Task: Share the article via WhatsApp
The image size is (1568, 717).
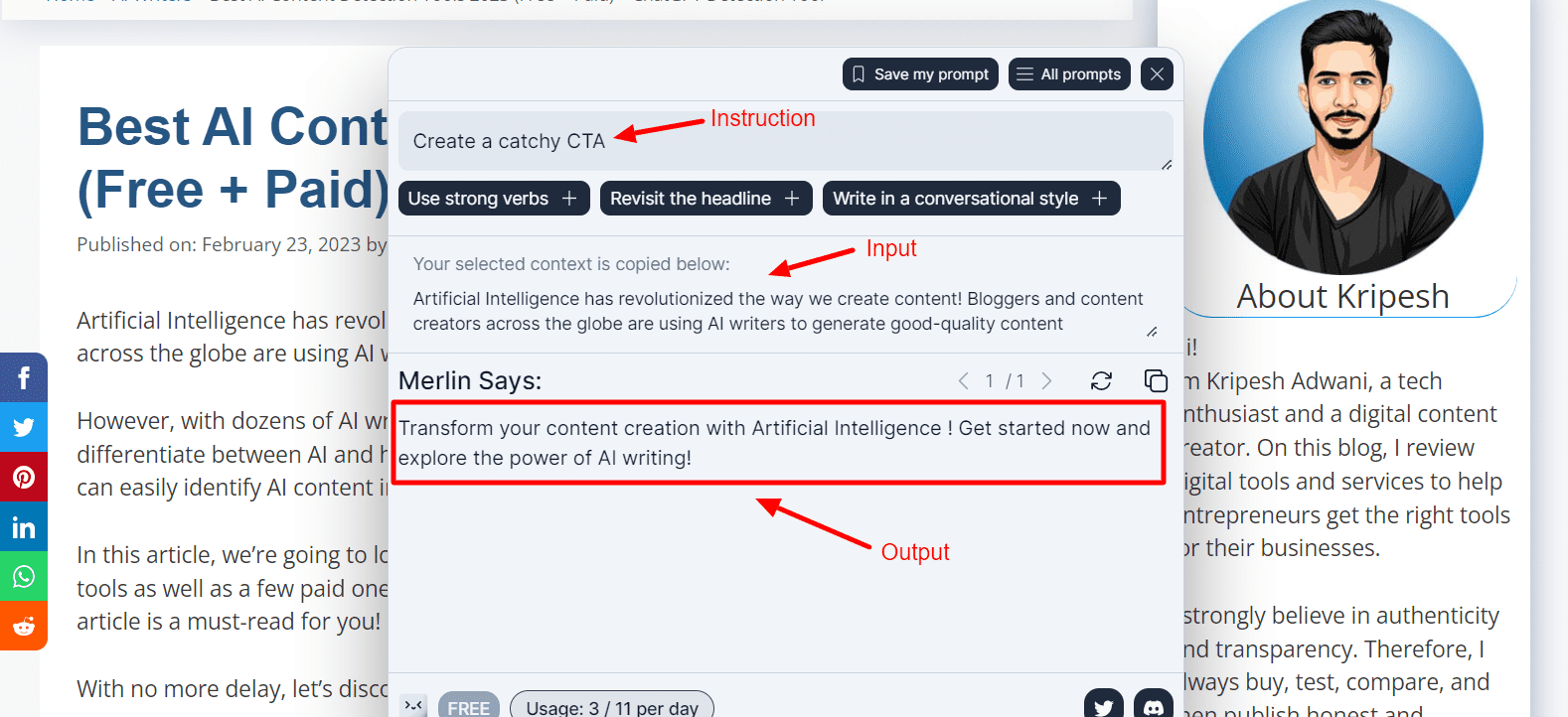Action: tap(24, 577)
